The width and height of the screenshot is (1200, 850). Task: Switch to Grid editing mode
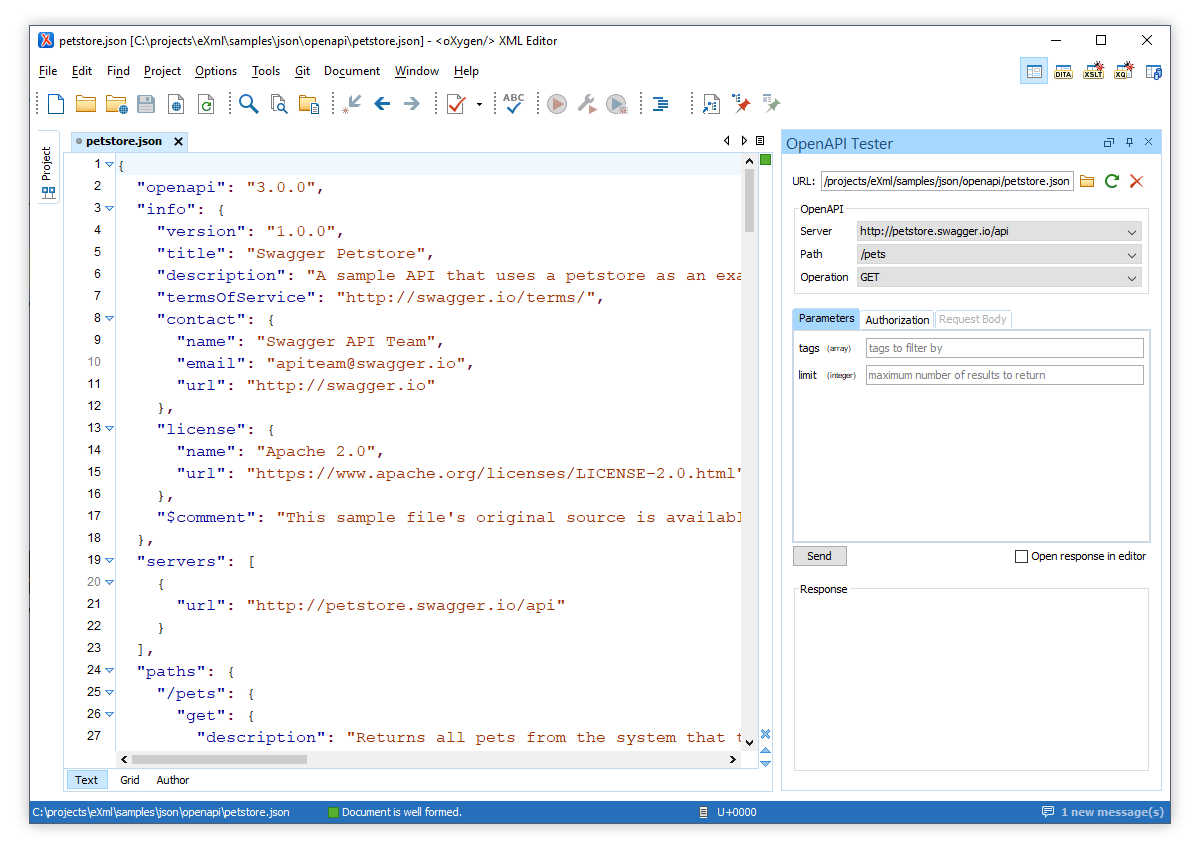(130, 780)
